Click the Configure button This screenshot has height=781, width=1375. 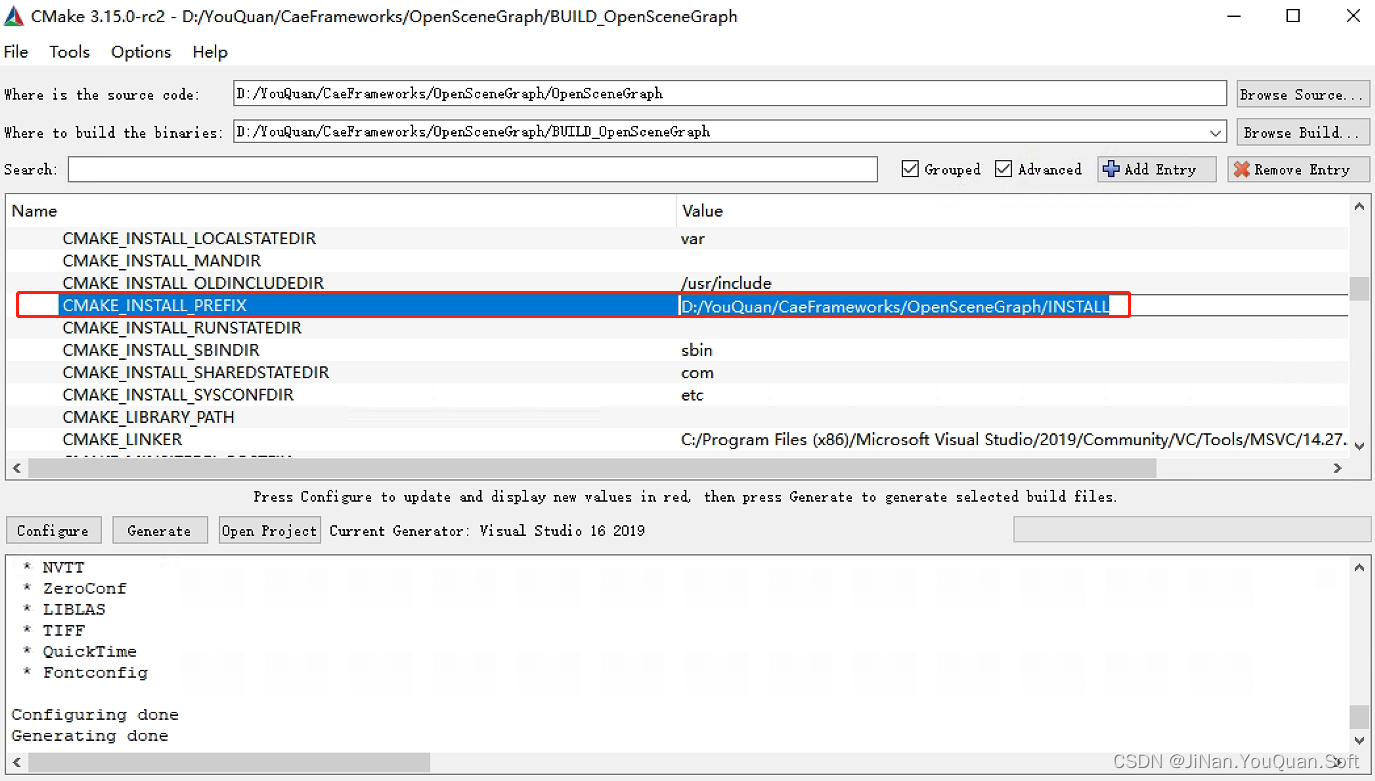coord(53,530)
